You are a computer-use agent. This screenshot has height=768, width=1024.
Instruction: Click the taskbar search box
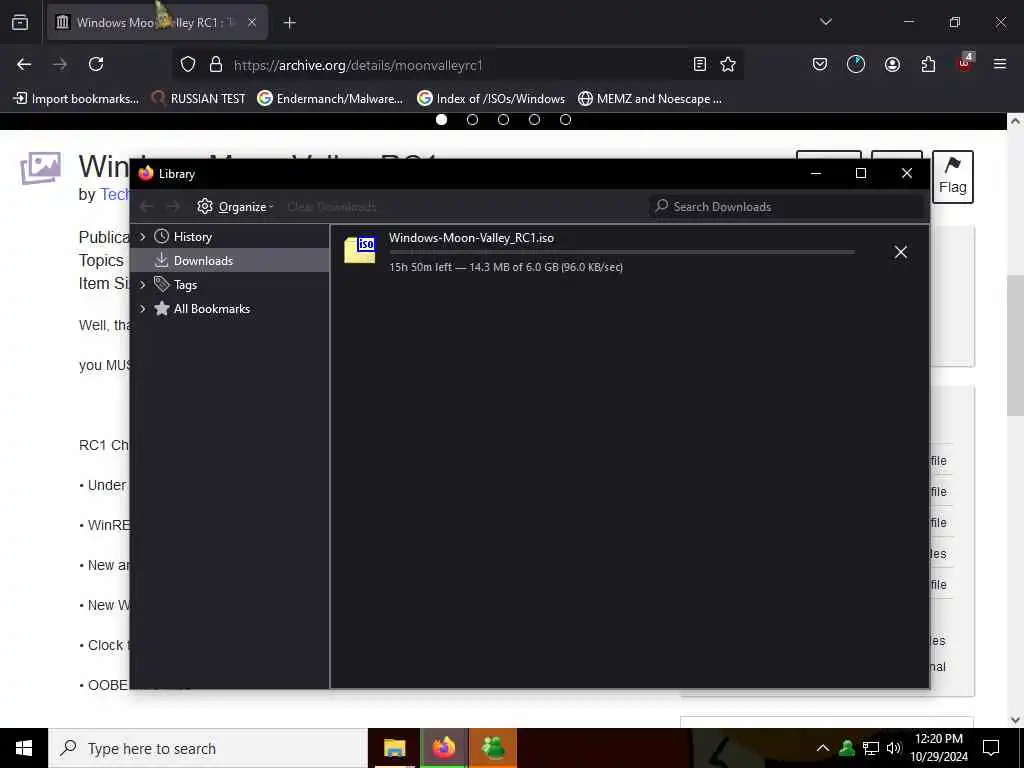coord(208,748)
